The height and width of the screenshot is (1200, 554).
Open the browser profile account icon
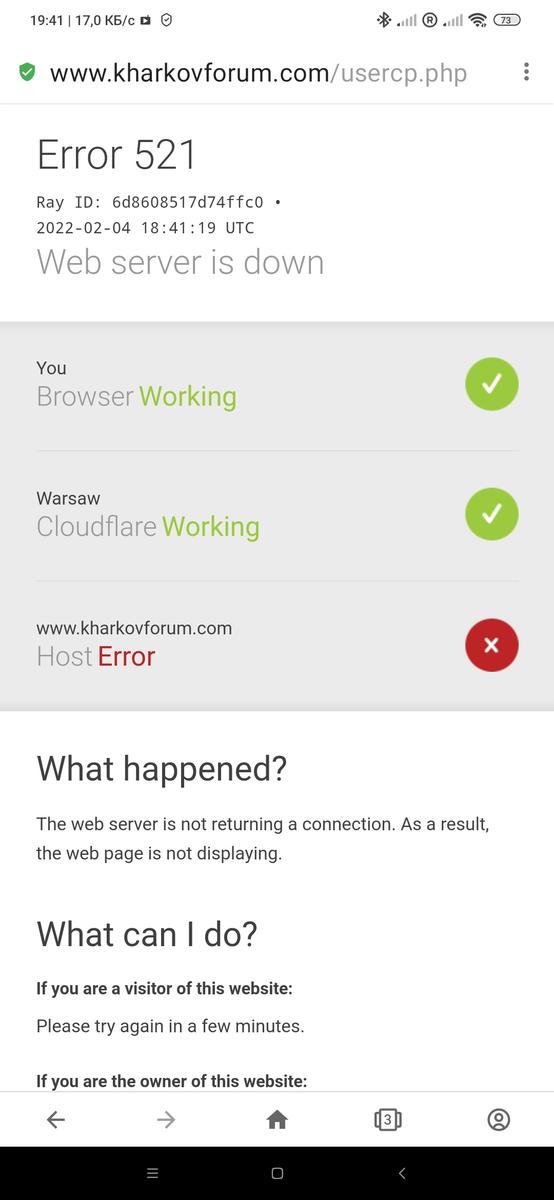click(x=498, y=1120)
